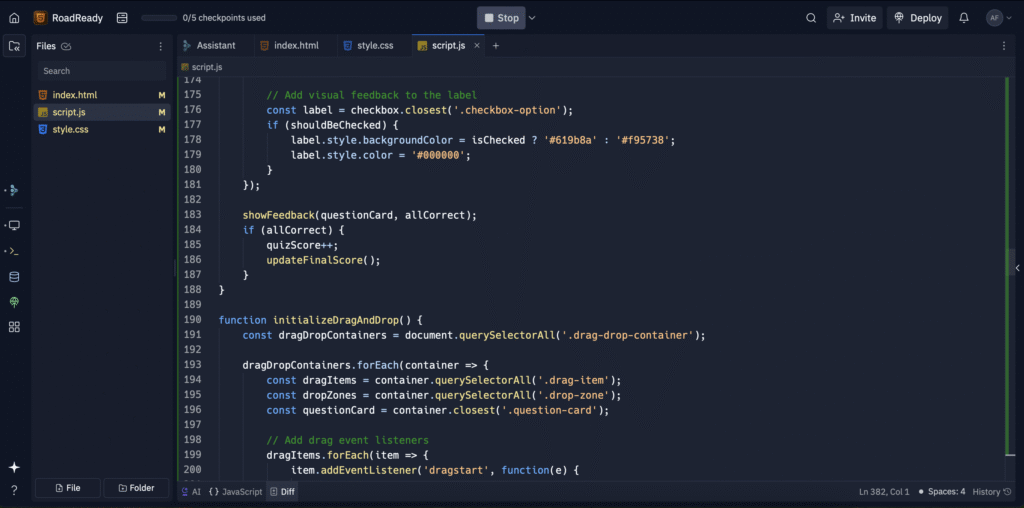Click the quizScore++ statement
1024x508 pixels.
[302, 245]
